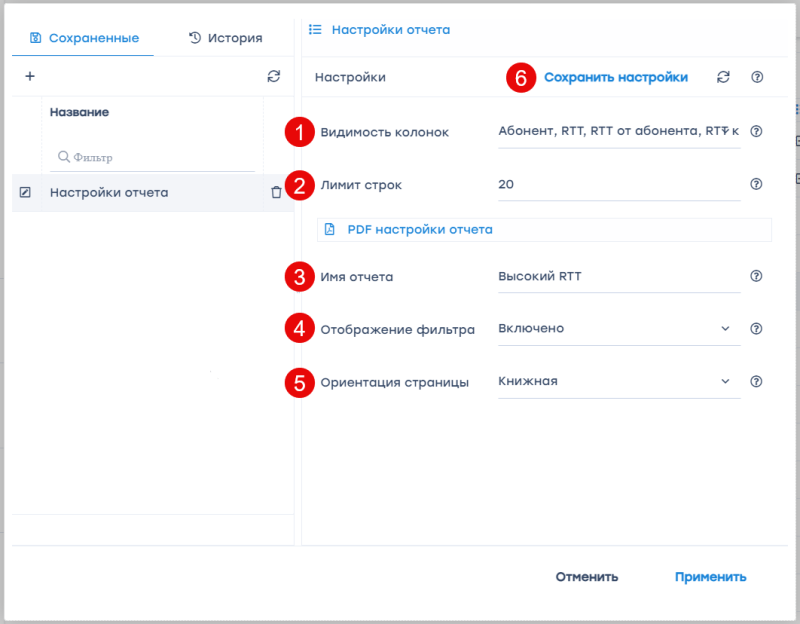Click refresh icon next to 'Сохранить настройки'
800x624 pixels.
click(723, 77)
